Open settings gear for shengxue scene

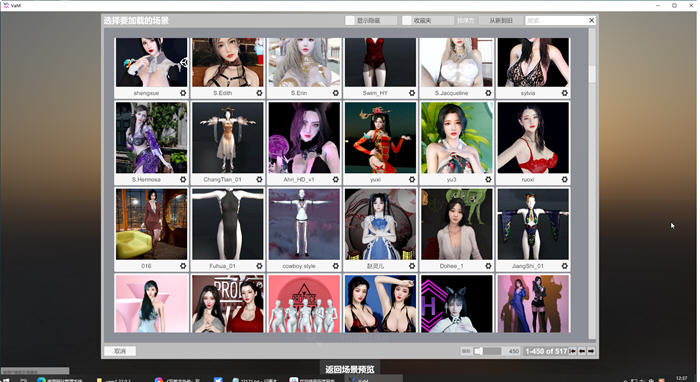coord(183,93)
